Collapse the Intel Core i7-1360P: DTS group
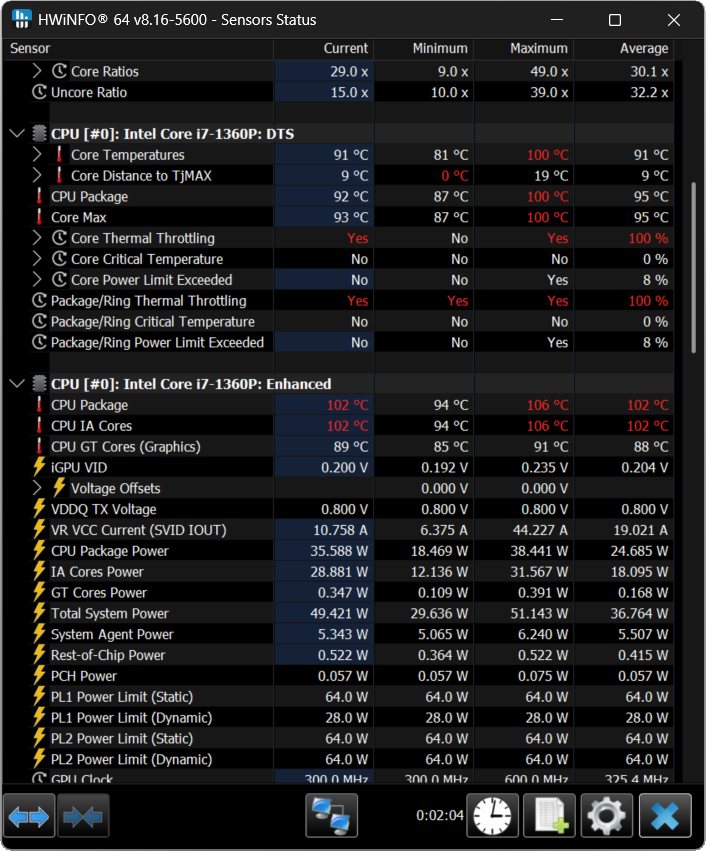Screen dimensions: 706x851 click(x=17, y=134)
